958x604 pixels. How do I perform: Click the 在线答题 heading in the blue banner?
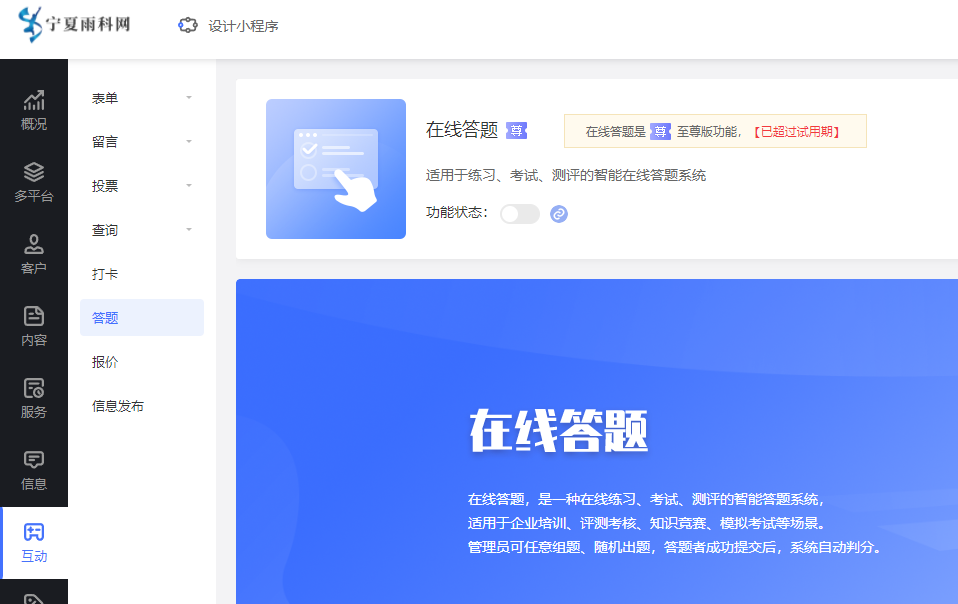click(558, 431)
